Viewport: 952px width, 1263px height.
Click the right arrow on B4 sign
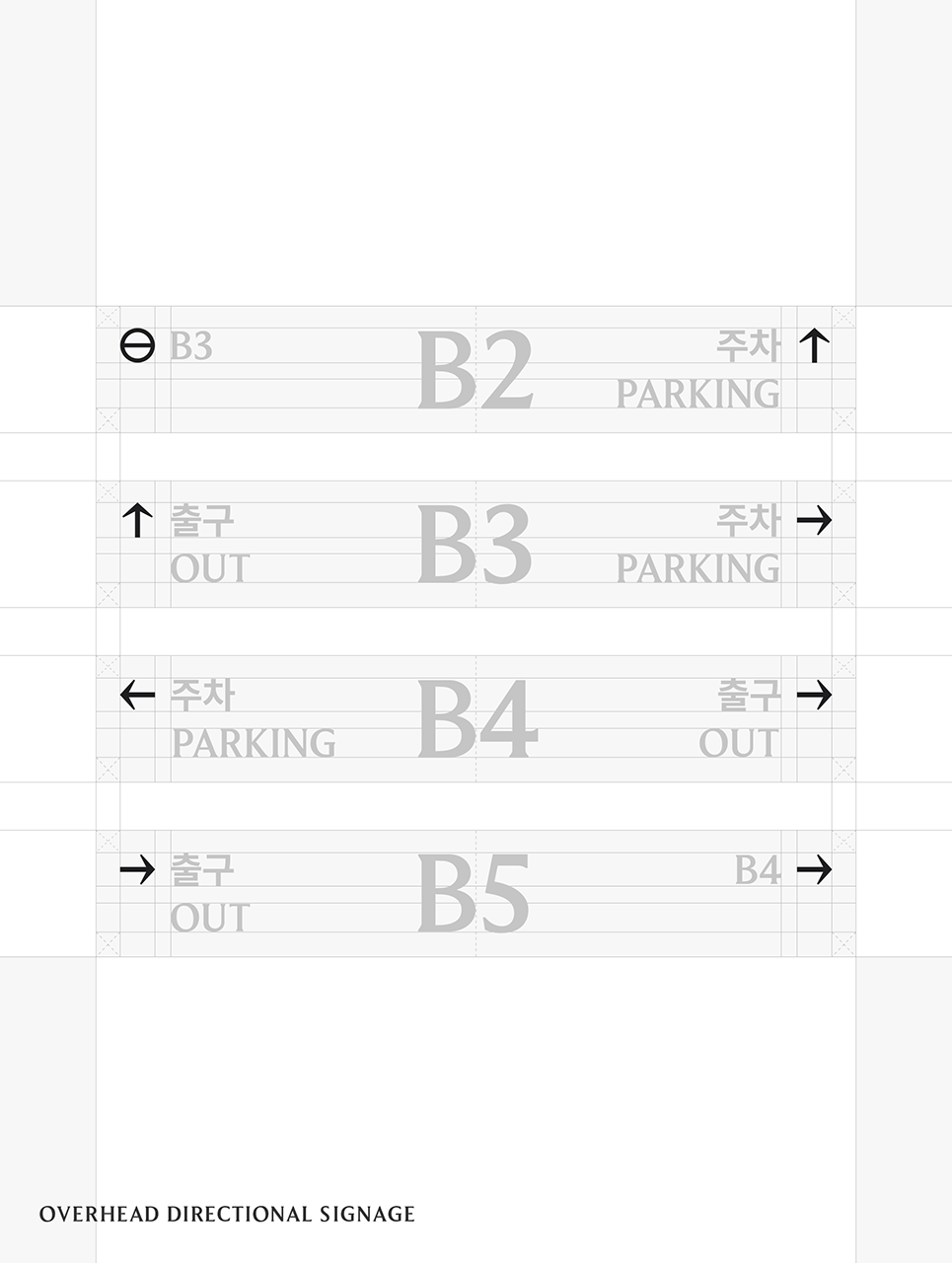(814, 696)
